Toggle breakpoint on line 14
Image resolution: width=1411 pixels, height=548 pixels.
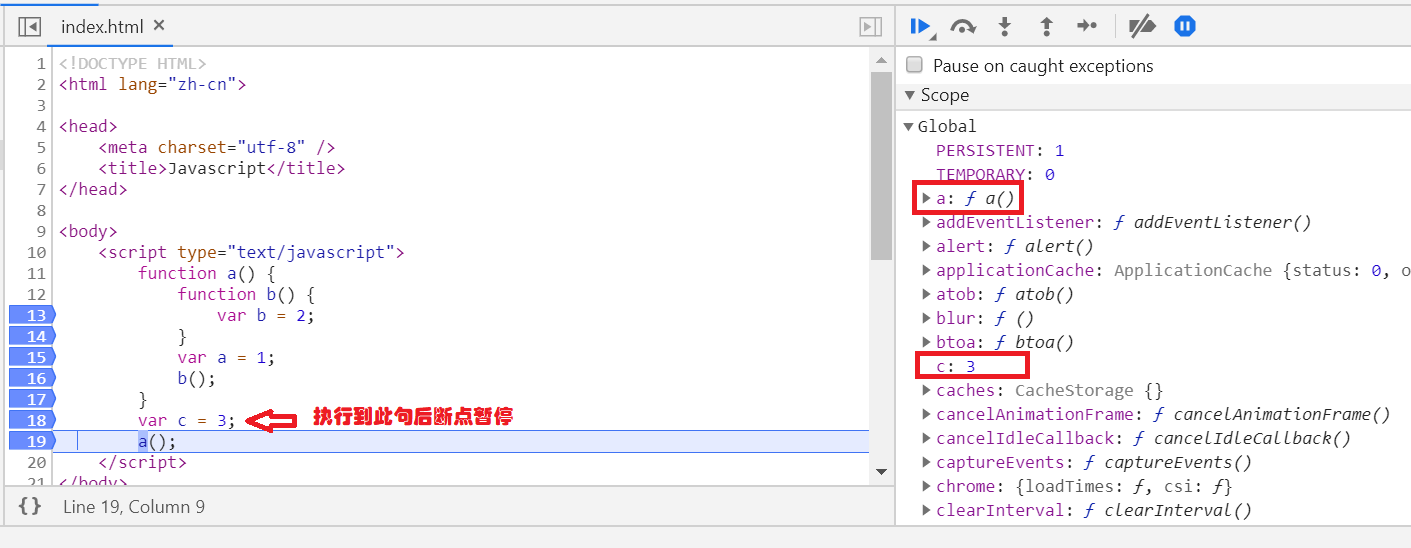tap(32, 336)
